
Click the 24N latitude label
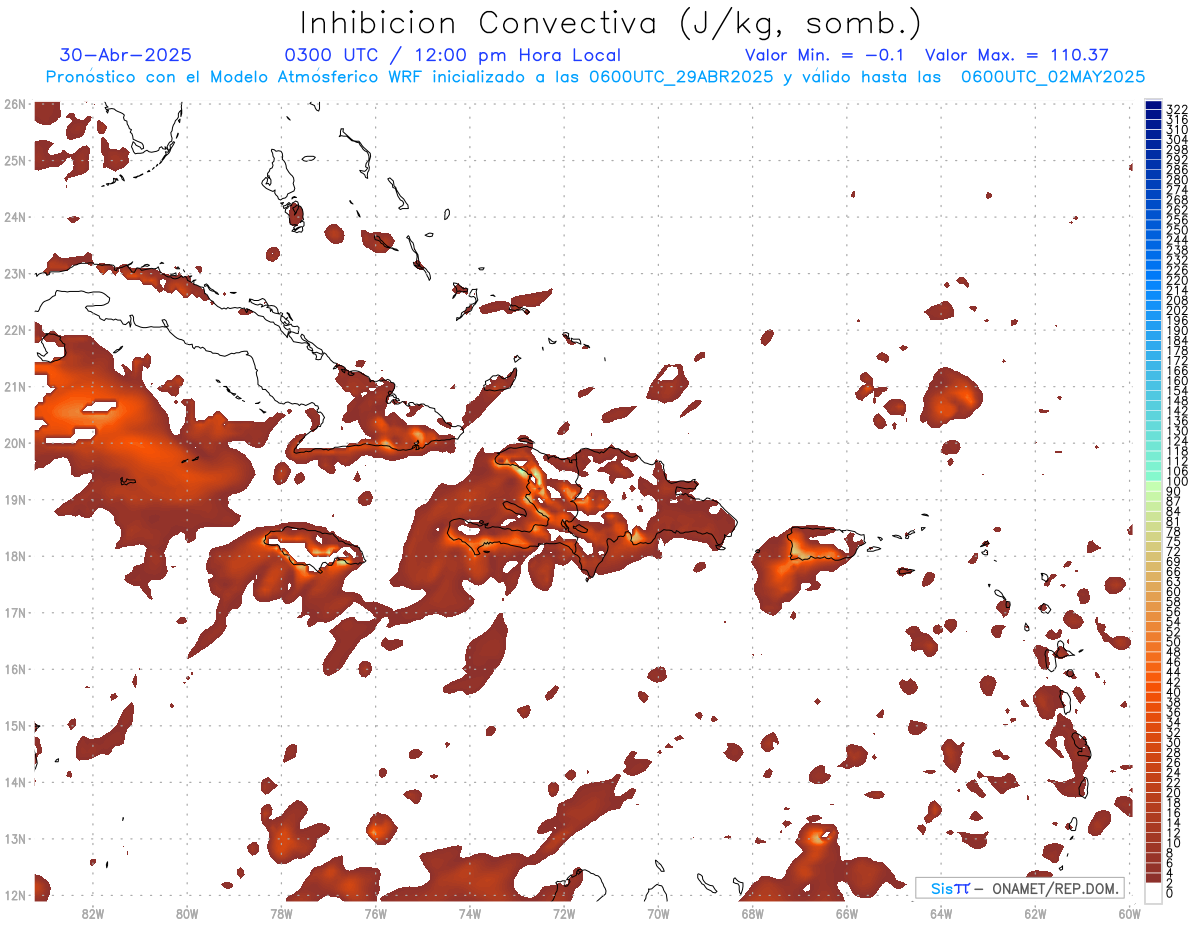[x=14, y=217]
